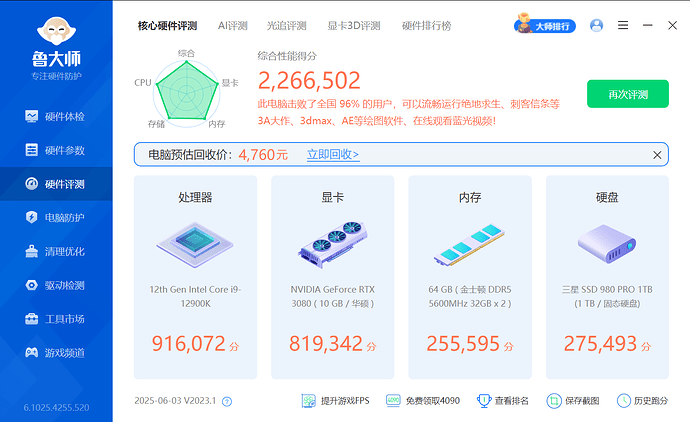Viewport: 690px width, 422px height.
Task: Open 硬件排行榜 tab
Action: 426,26
